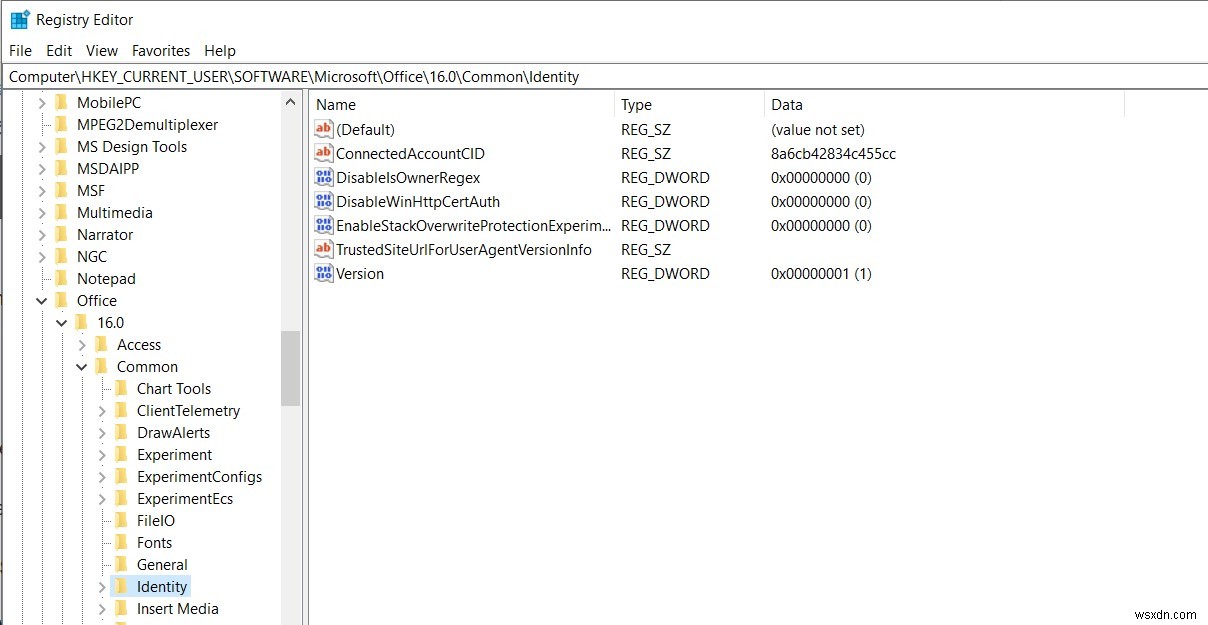The height and width of the screenshot is (625, 1208).
Task: Click the Identity folder icon
Action: (122, 586)
